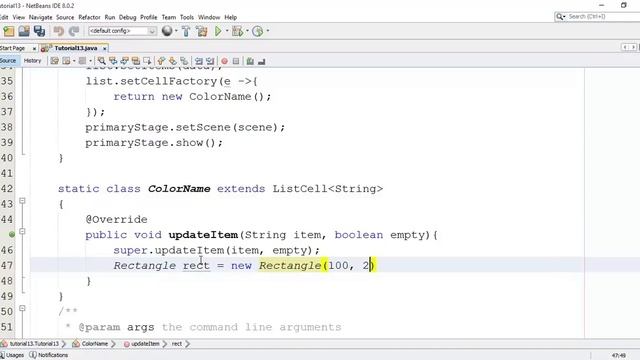Click the Shift Line Right icon
The width and height of the screenshot is (640, 360).
210,61
